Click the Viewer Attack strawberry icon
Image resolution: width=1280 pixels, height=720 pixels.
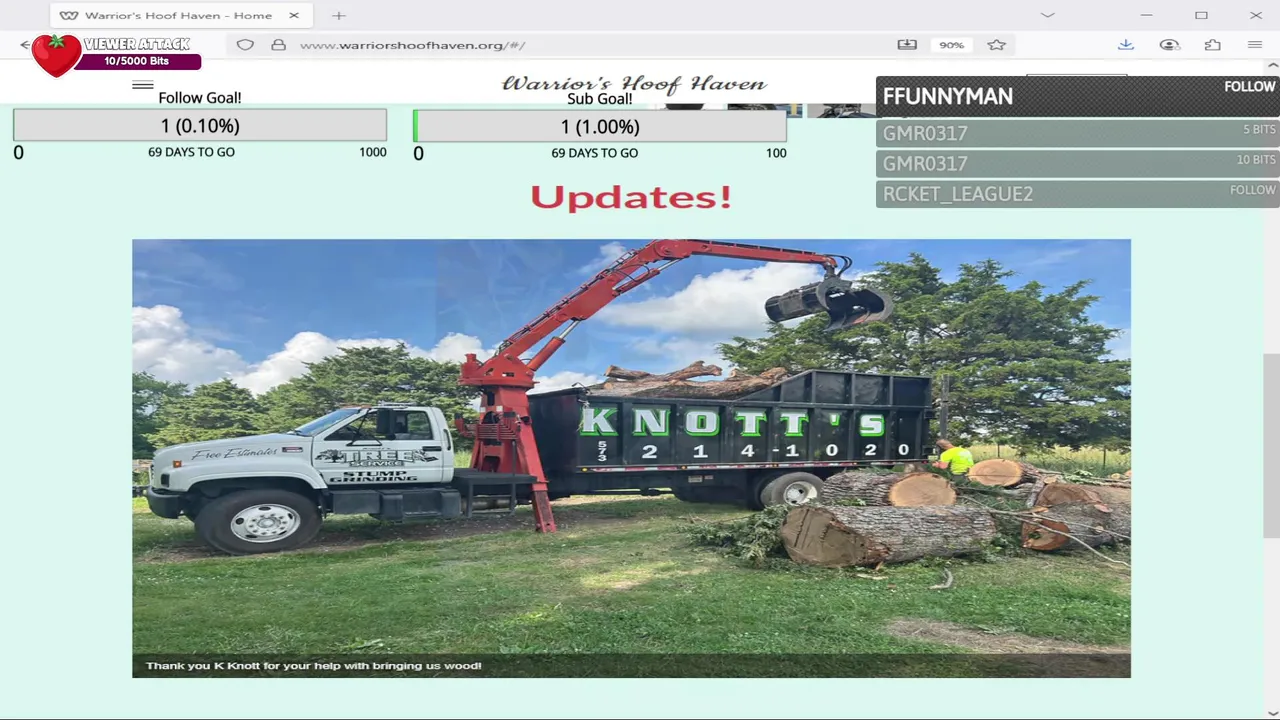click(56, 55)
